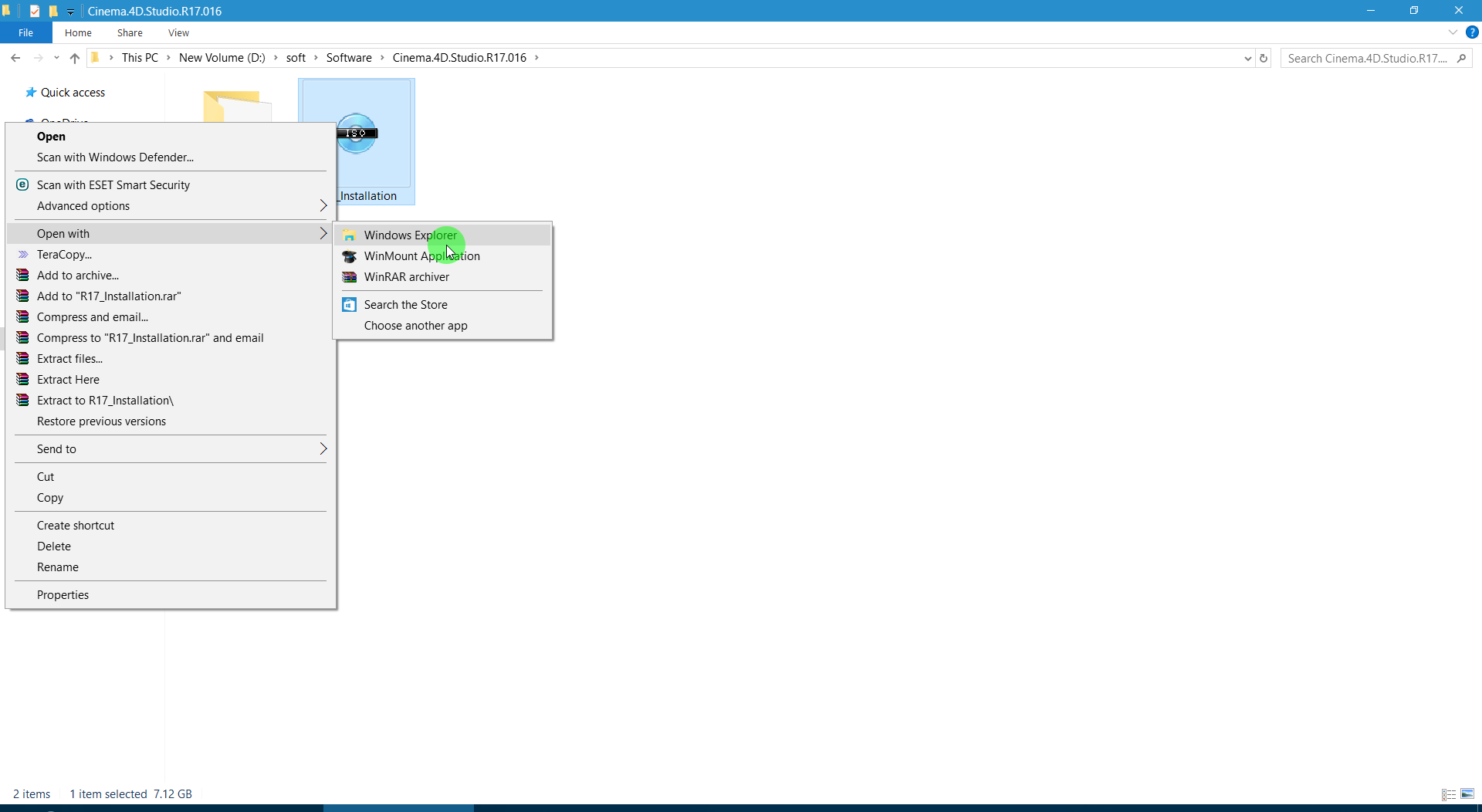Click WinRAR icon beside Extract files
Image resolution: width=1482 pixels, height=812 pixels.
(22, 359)
